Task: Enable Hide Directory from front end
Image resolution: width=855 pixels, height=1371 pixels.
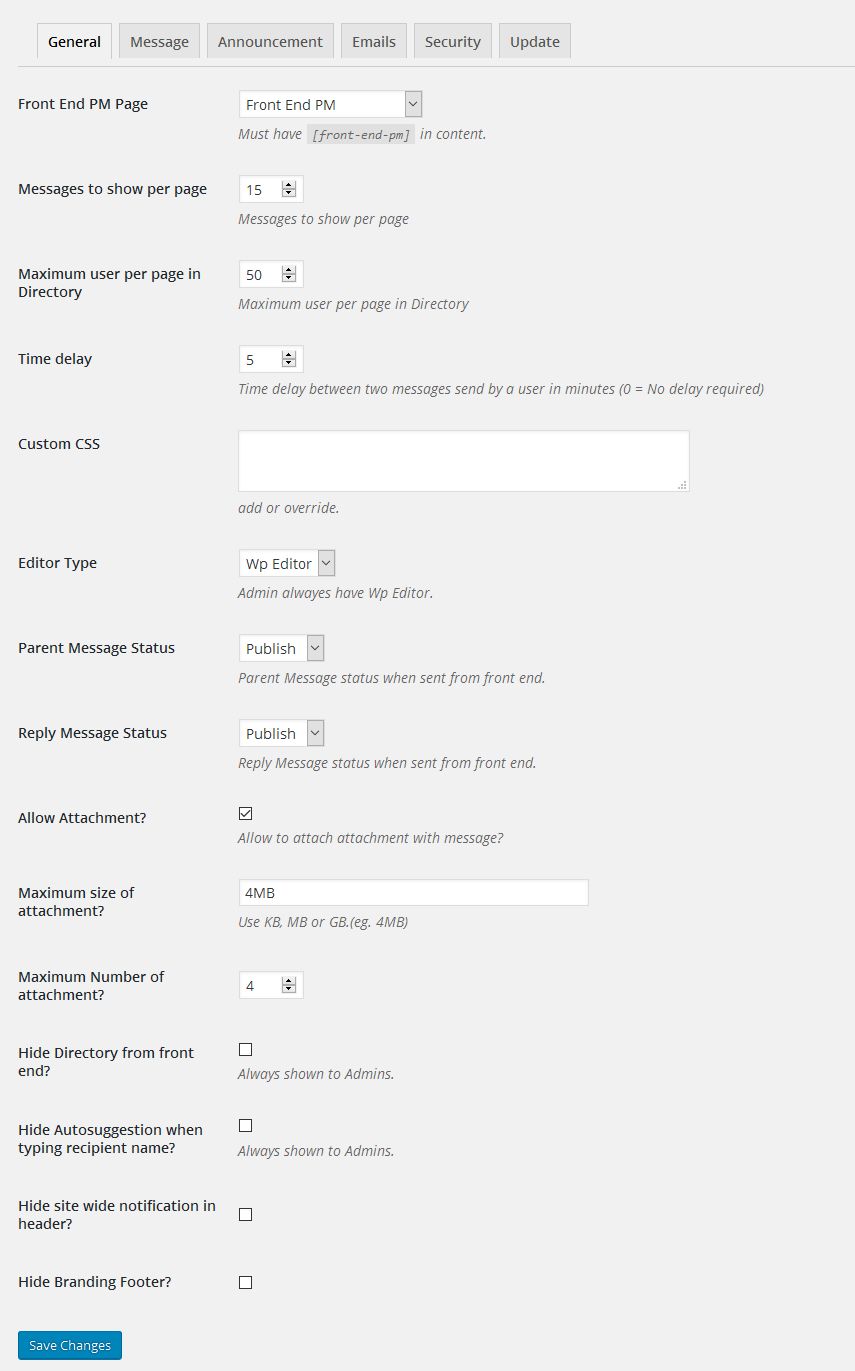Action: (x=245, y=1048)
